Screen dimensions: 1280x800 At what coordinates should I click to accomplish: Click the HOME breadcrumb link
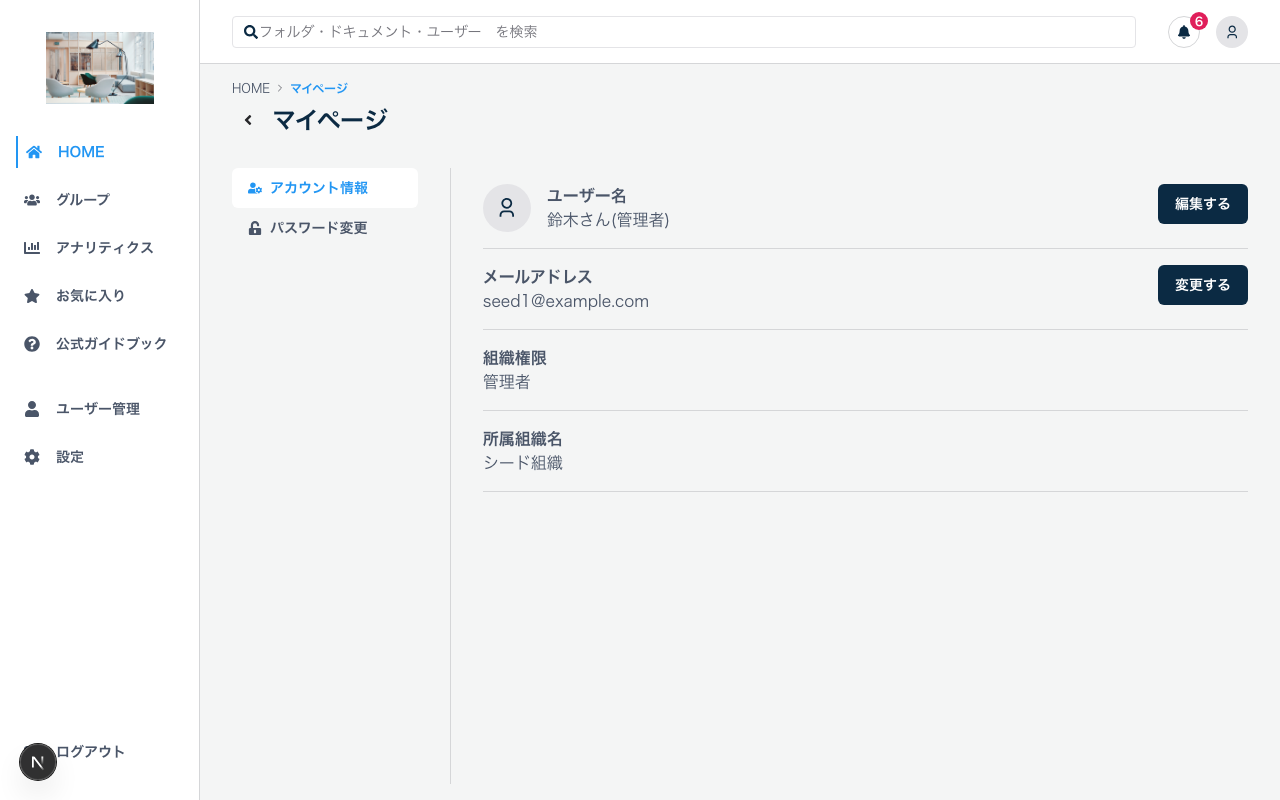tap(251, 88)
